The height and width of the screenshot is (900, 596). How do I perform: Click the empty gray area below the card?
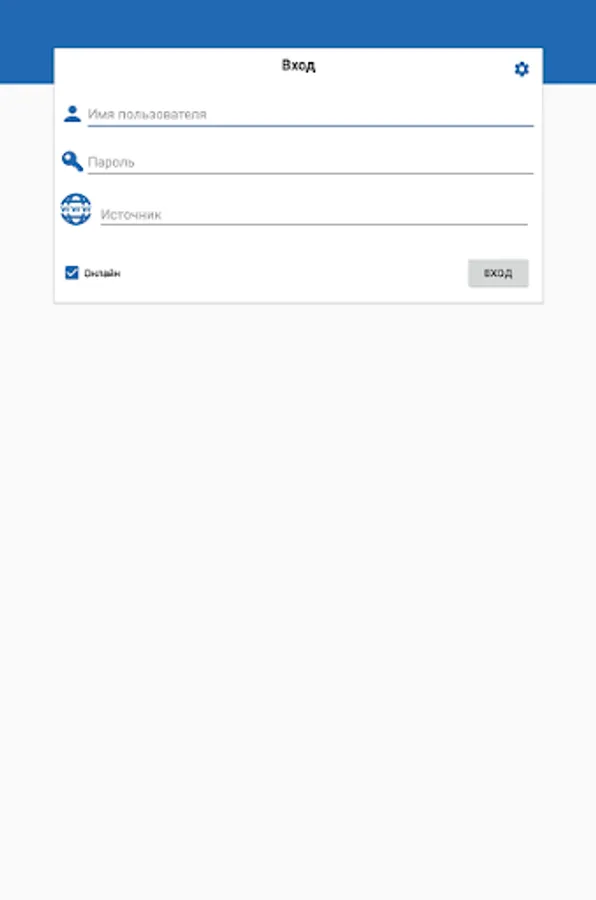pos(298,597)
